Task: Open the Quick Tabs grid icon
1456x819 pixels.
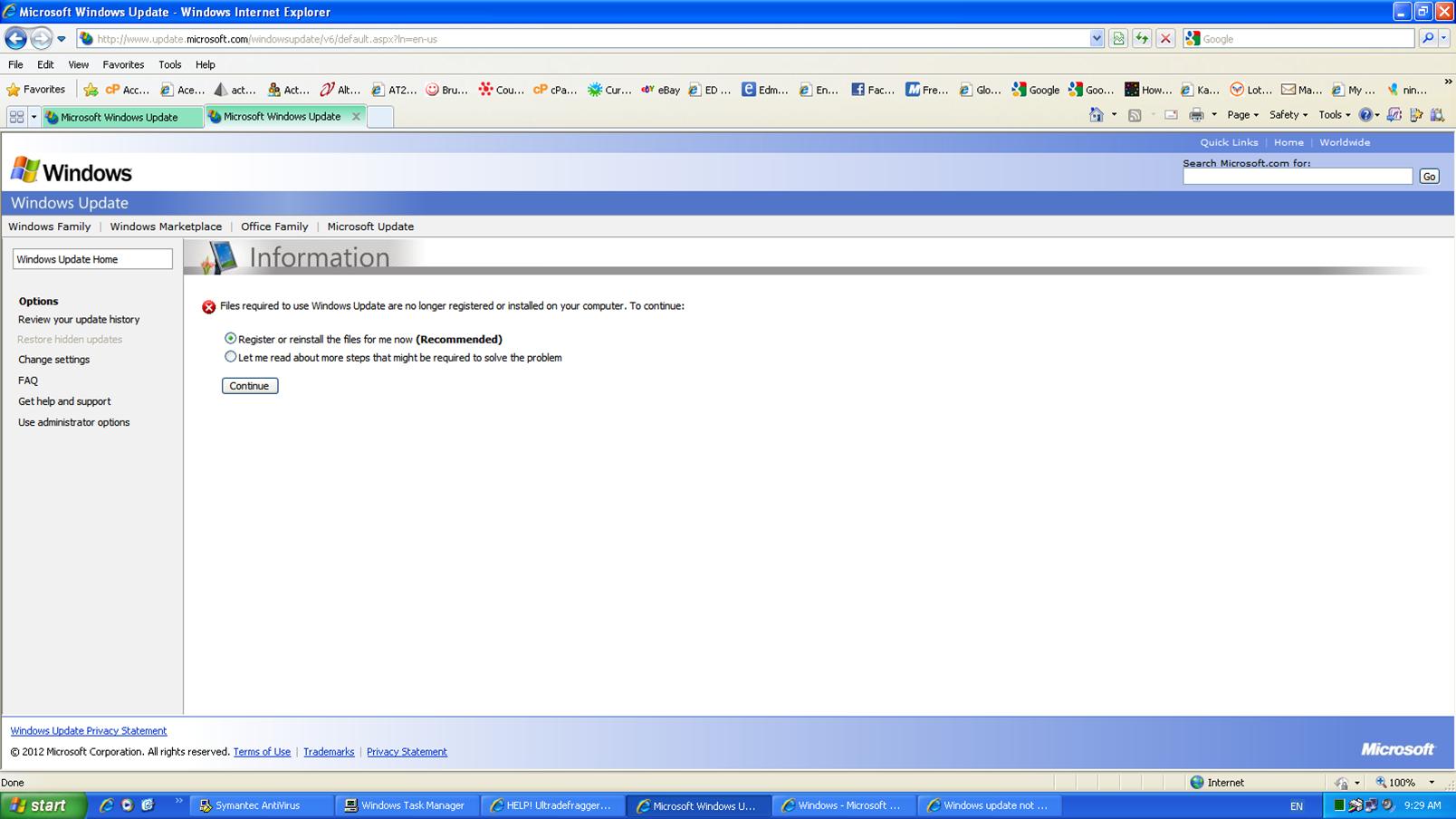Action: pos(16,117)
